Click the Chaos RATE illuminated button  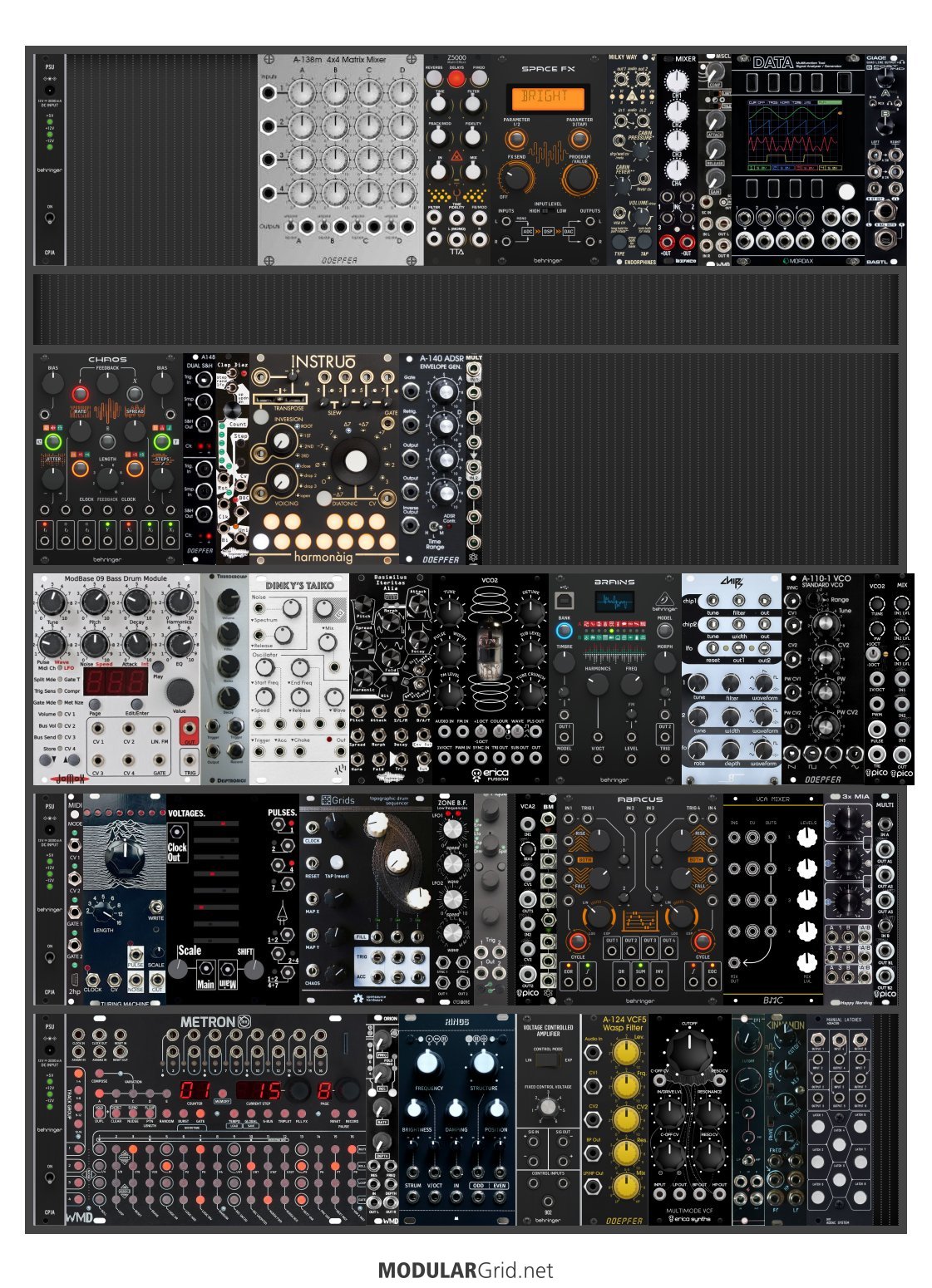click(x=80, y=393)
